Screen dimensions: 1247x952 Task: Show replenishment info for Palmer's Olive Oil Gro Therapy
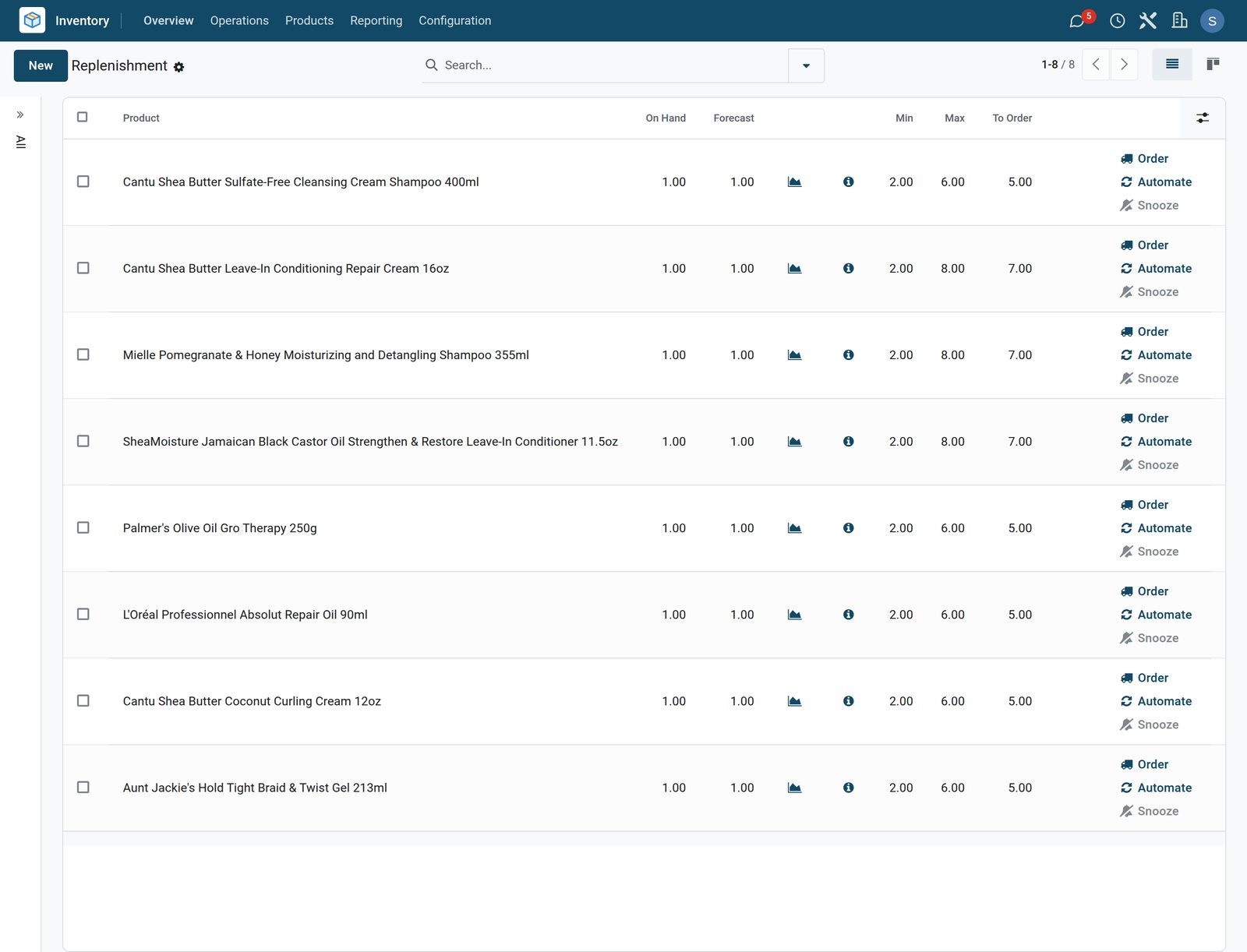tap(848, 527)
